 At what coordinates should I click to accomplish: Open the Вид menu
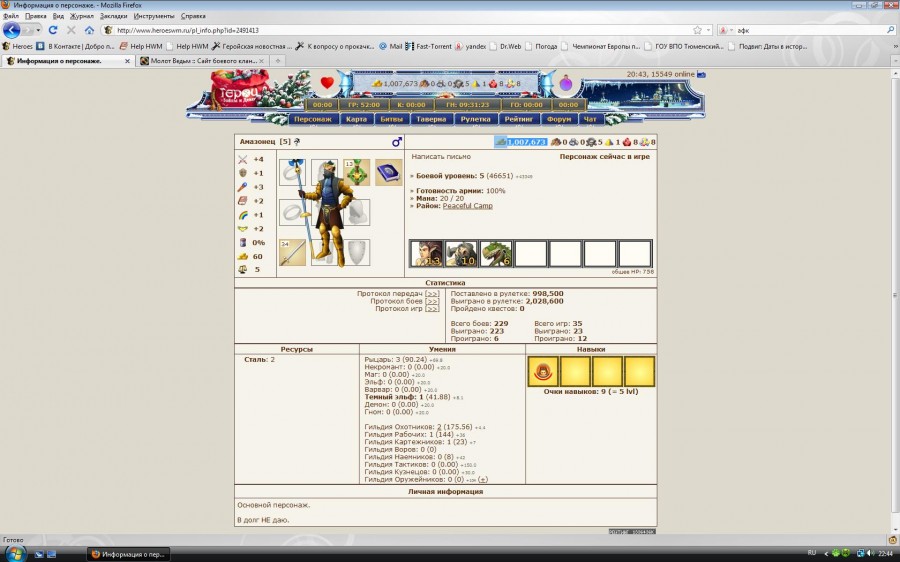[x=59, y=16]
